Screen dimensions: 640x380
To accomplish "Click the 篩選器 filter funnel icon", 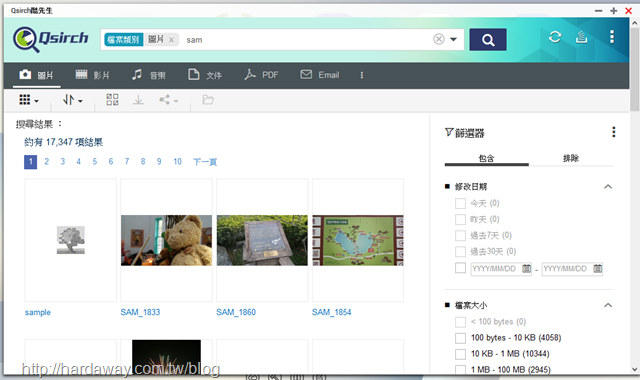I will pos(449,132).
